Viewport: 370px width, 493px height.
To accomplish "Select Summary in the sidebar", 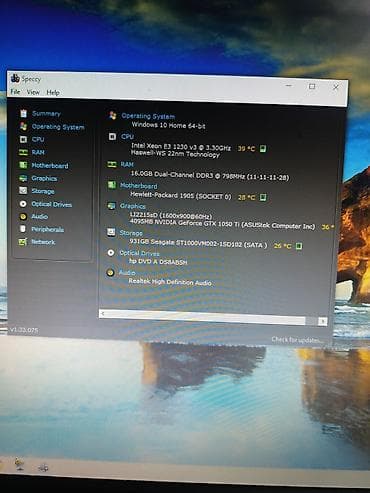I will [46, 114].
